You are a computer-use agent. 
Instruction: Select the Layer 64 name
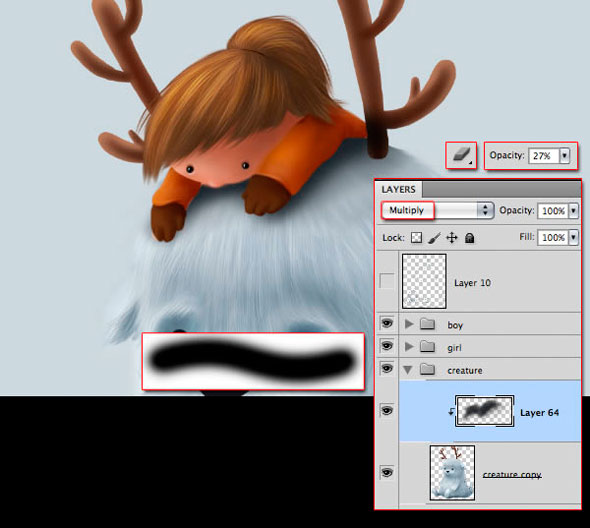[x=539, y=413]
